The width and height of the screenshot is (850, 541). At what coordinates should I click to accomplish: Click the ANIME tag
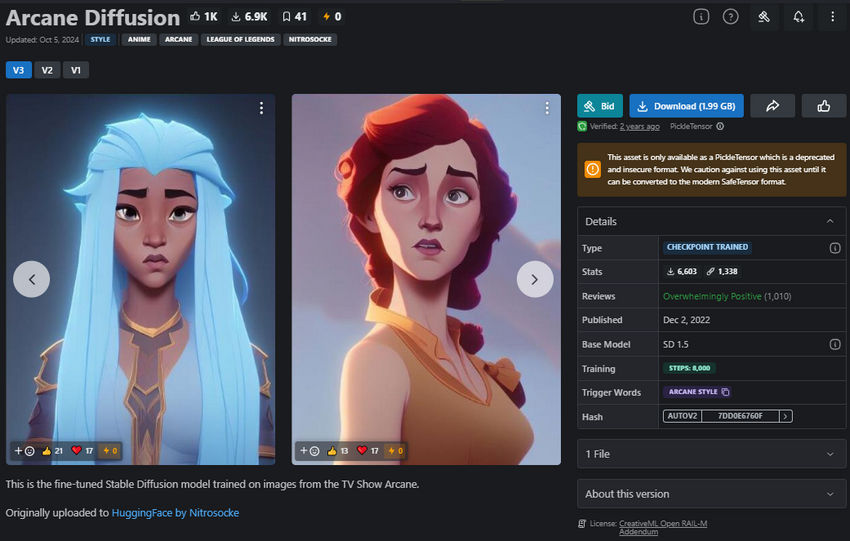pyautogui.click(x=139, y=40)
